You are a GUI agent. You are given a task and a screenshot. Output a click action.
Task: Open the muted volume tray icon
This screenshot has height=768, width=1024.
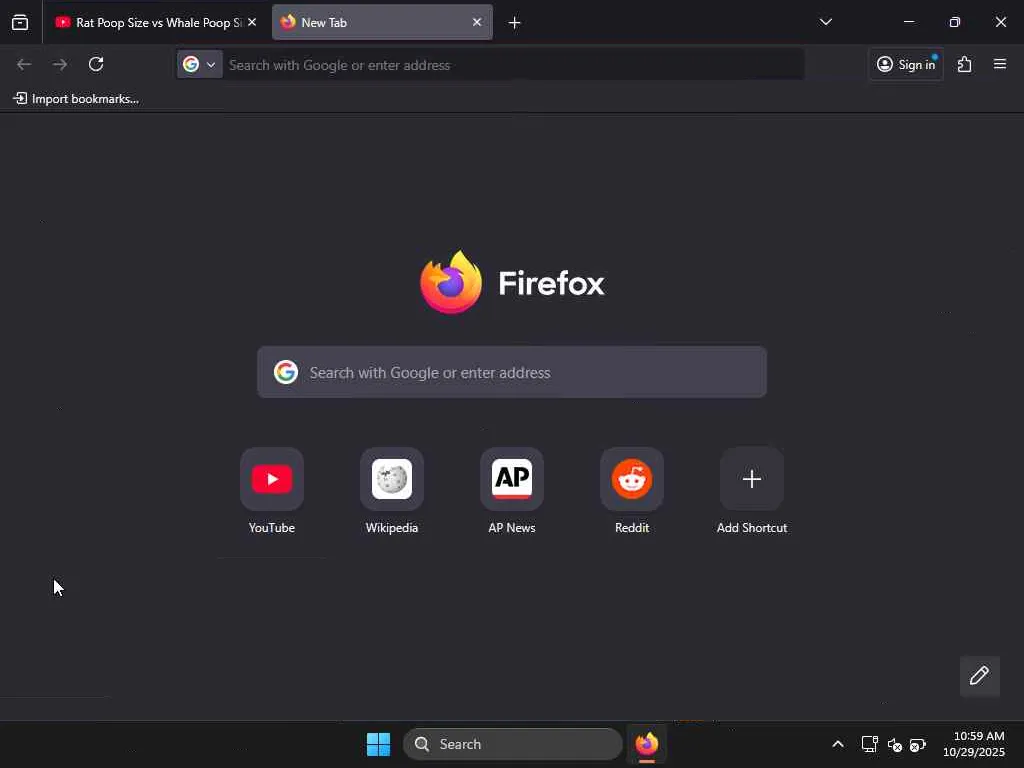click(x=895, y=744)
